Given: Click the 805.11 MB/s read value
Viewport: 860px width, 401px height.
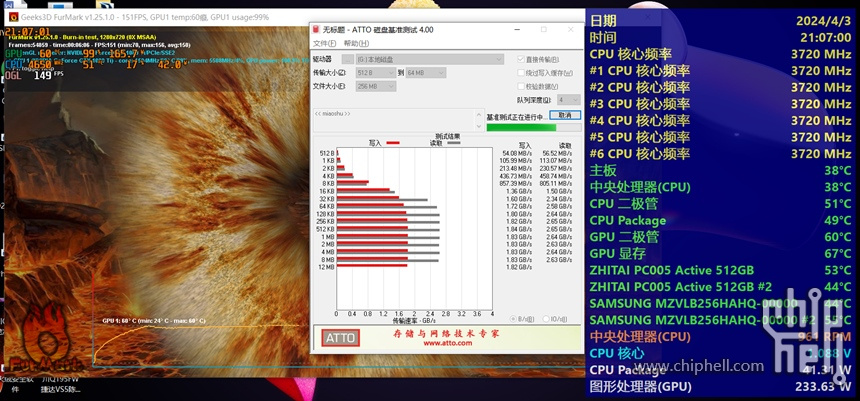Looking at the screenshot, I should point(556,184).
